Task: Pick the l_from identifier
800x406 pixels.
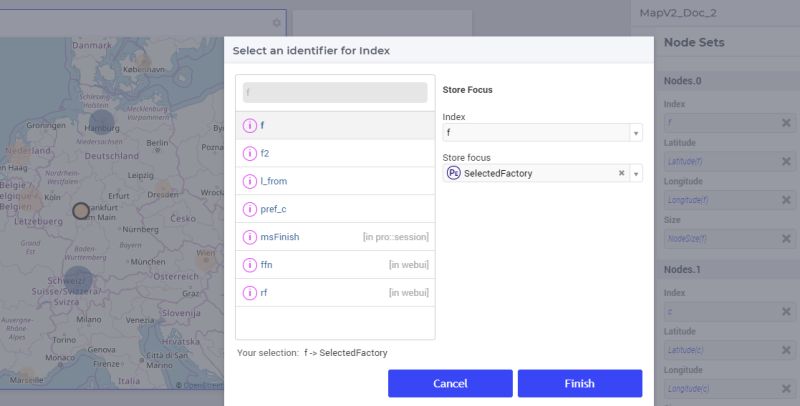Action: [335, 181]
